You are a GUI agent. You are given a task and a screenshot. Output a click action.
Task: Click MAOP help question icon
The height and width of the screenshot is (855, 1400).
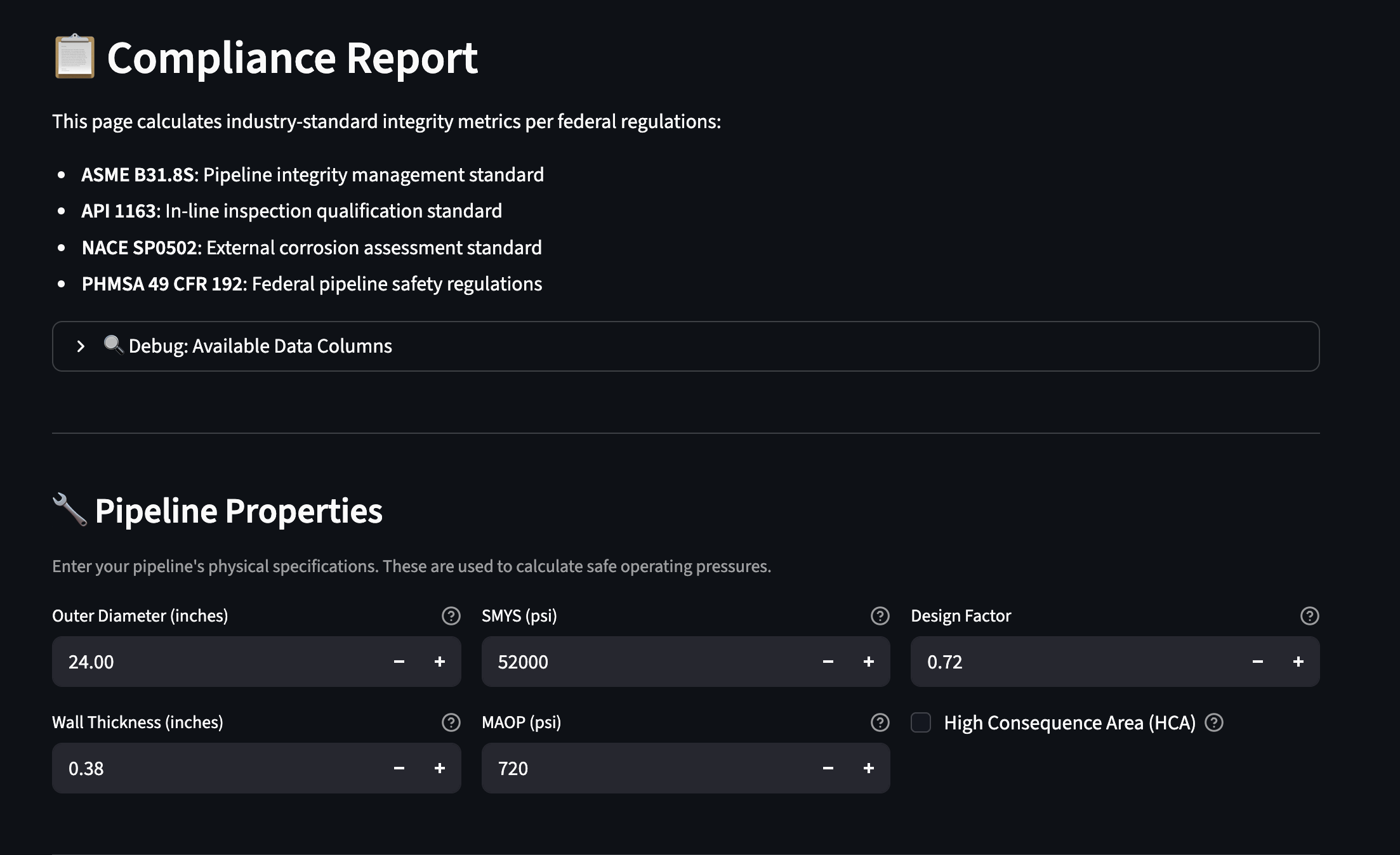click(x=880, y=722)
